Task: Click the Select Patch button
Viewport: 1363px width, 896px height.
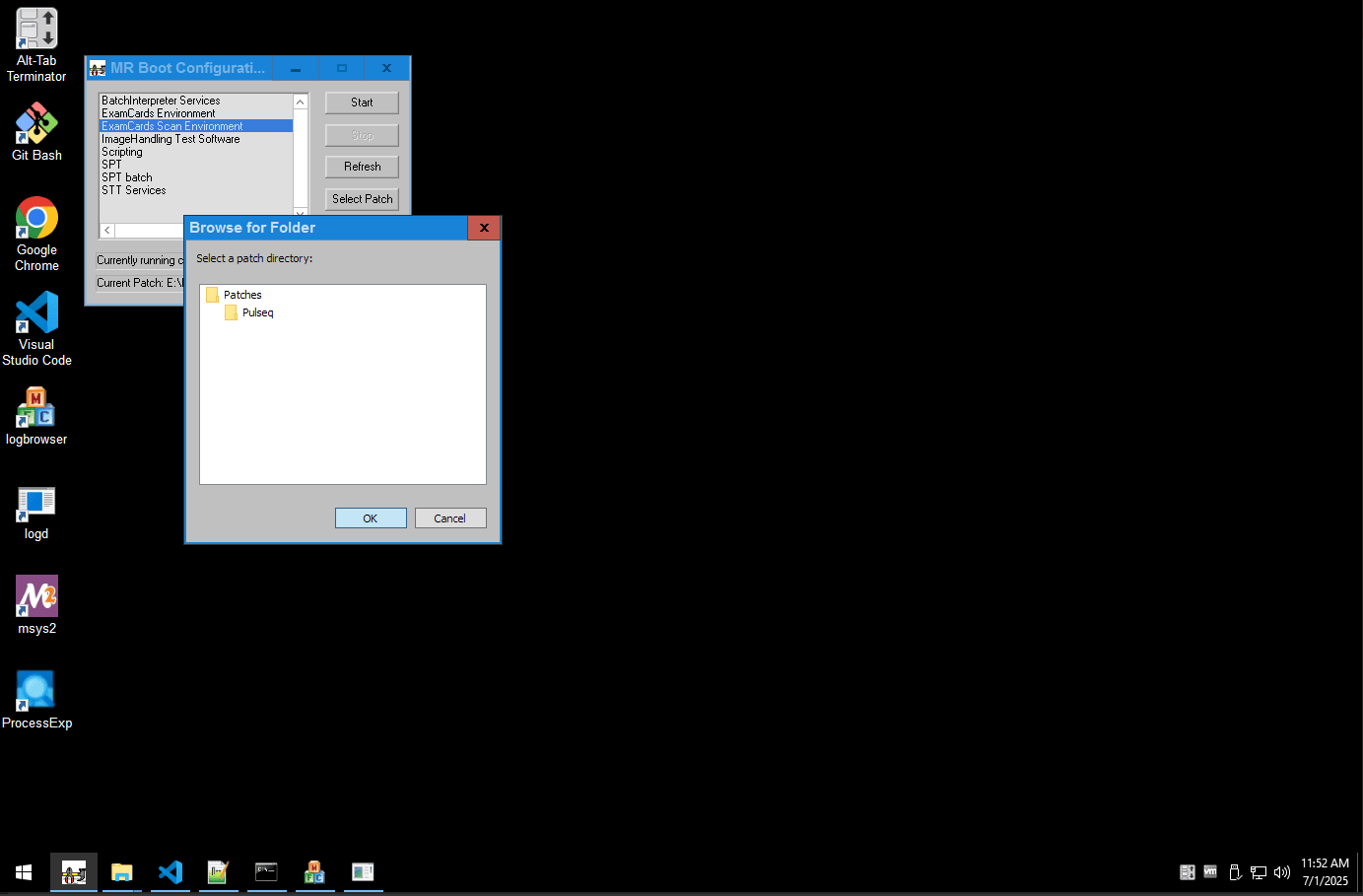Action: pos(362,199)
